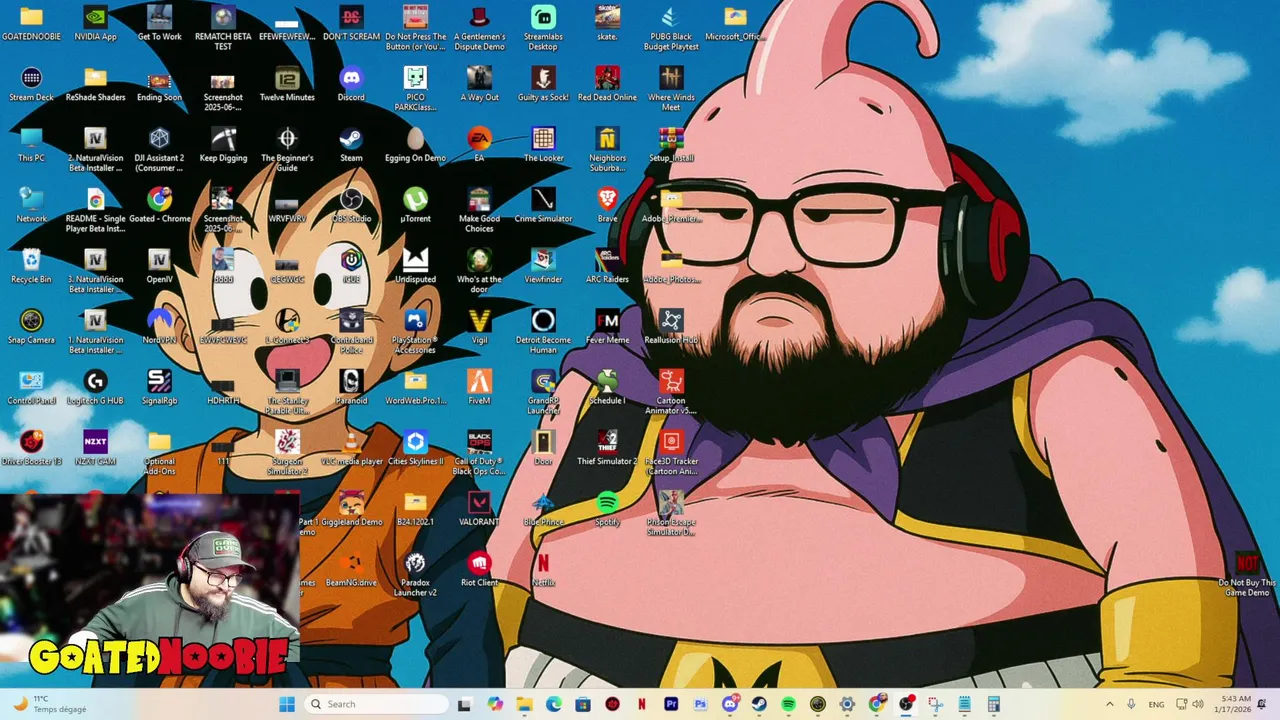
Task: Open Task View from the taskbar
Action: [464, 704]
